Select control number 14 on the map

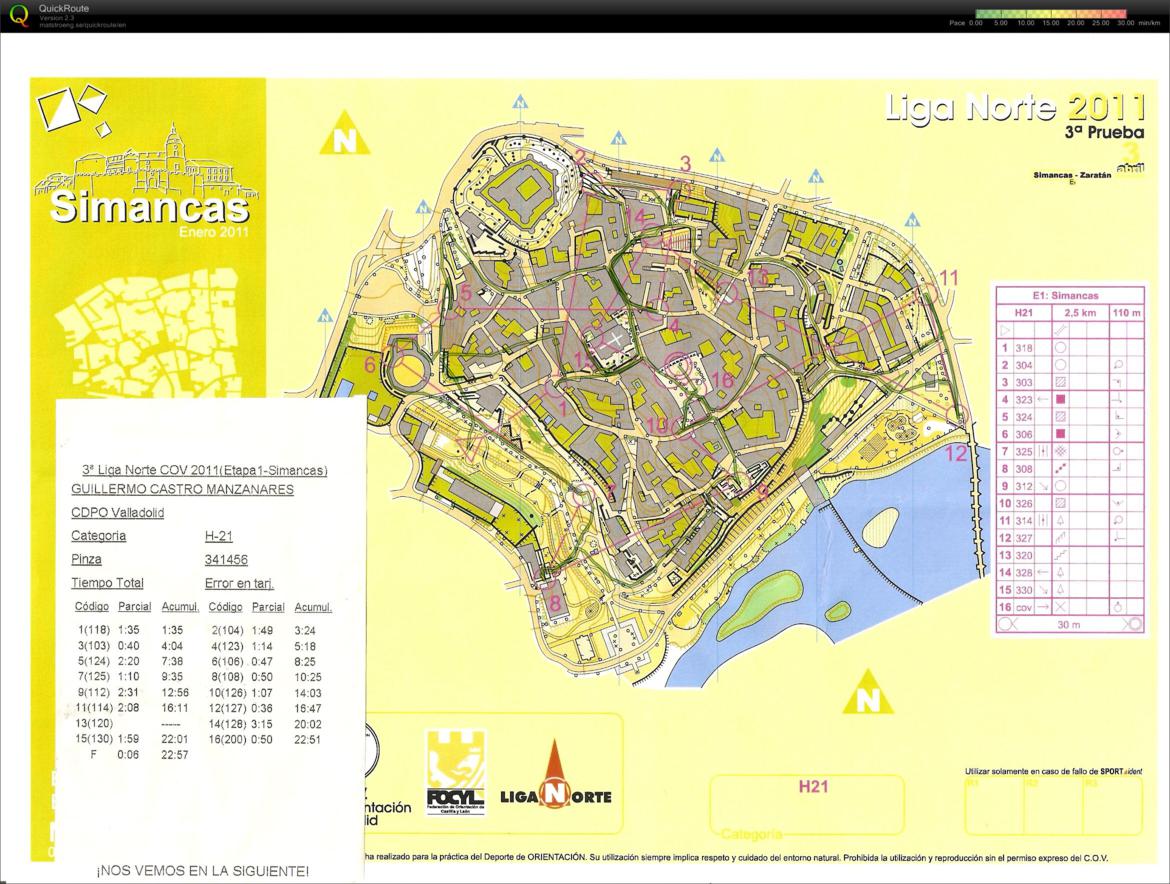(635, 216)
